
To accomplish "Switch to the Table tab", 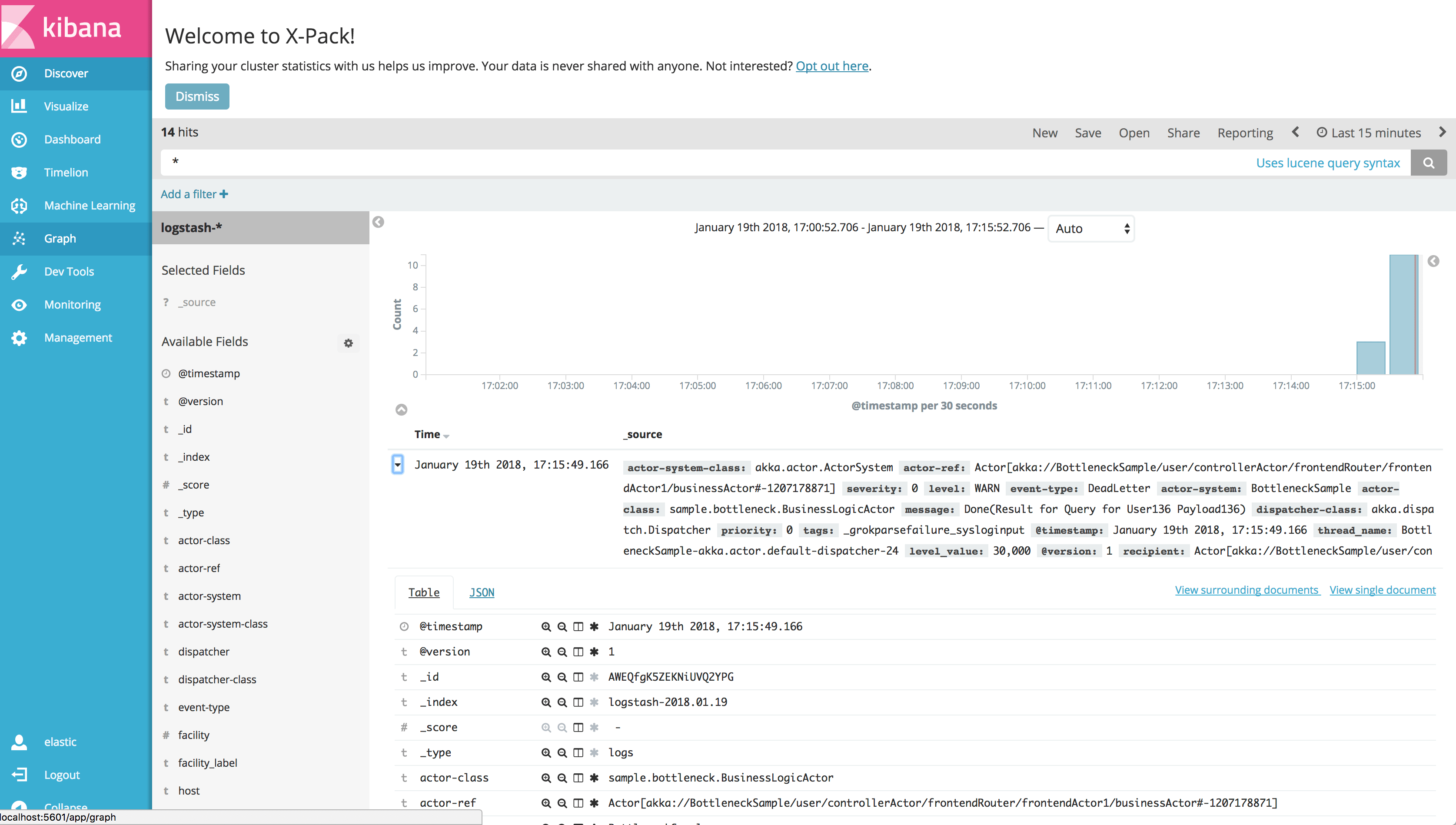I will click(x=424, y=592).
